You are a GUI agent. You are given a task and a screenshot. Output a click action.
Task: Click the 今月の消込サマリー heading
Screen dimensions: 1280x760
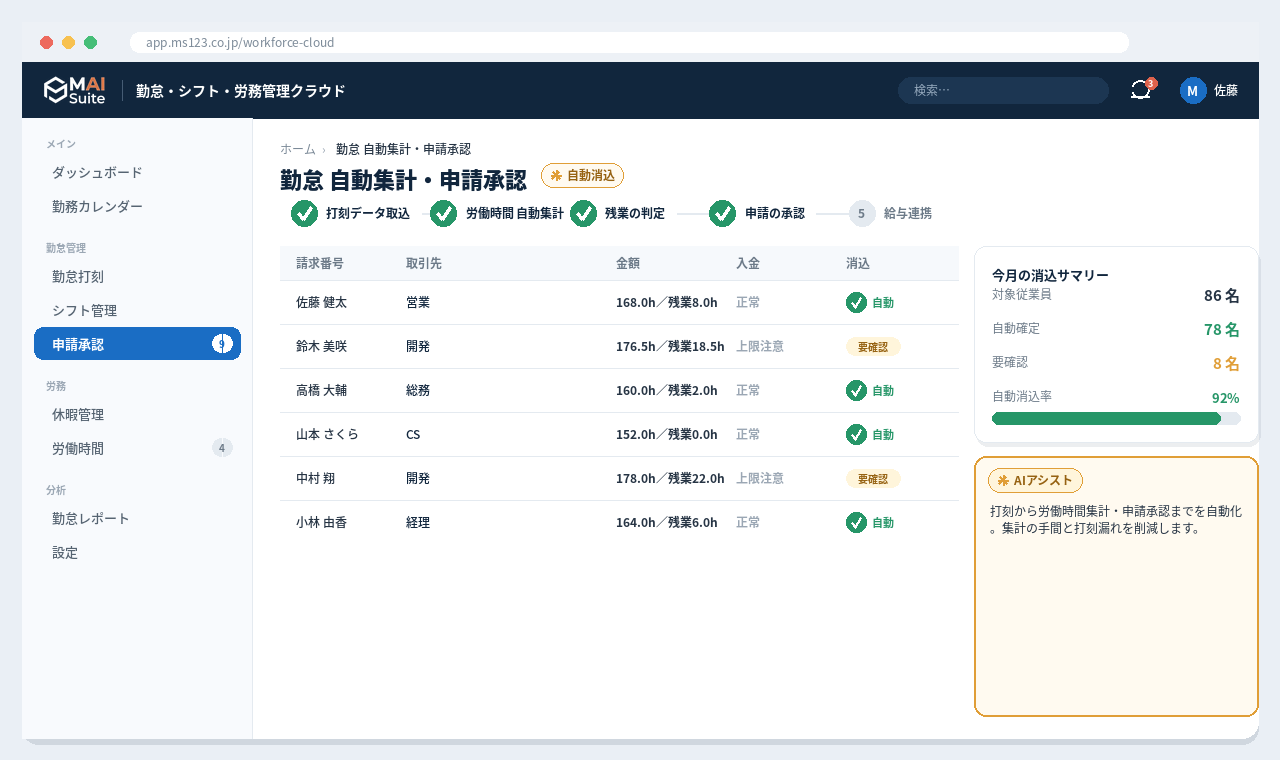[x=1050, y=275]
